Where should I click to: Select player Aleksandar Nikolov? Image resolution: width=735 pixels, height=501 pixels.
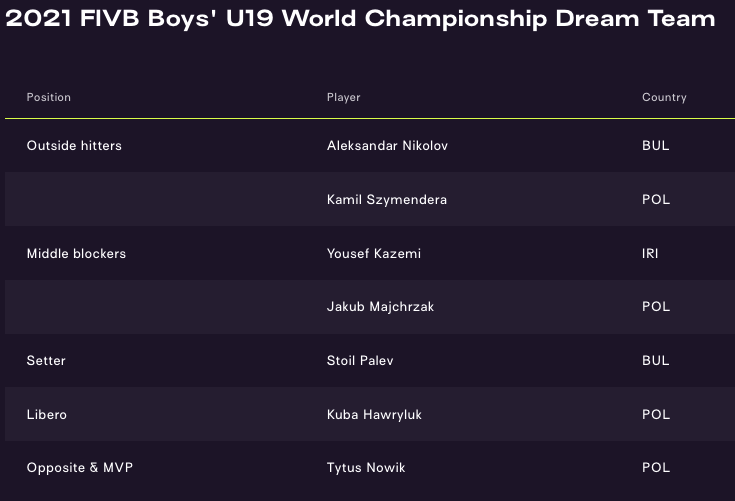387,146
